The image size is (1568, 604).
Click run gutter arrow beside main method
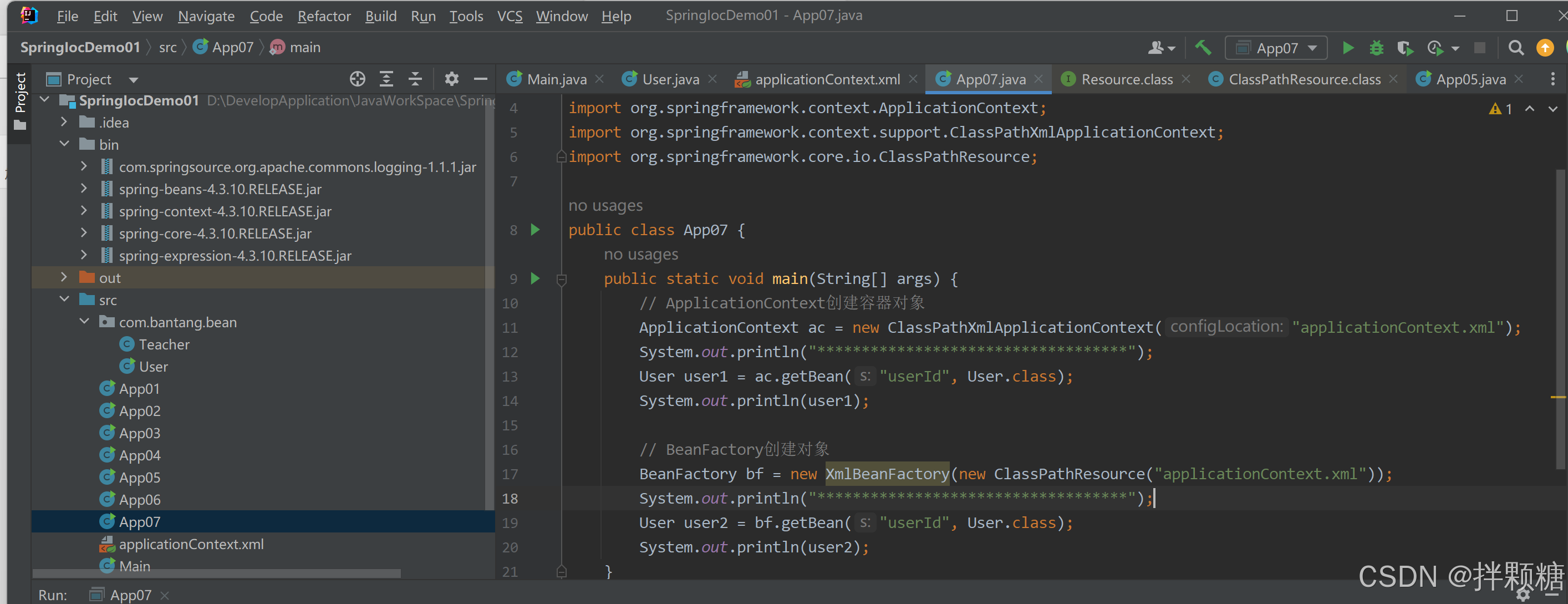coord(535,279)
